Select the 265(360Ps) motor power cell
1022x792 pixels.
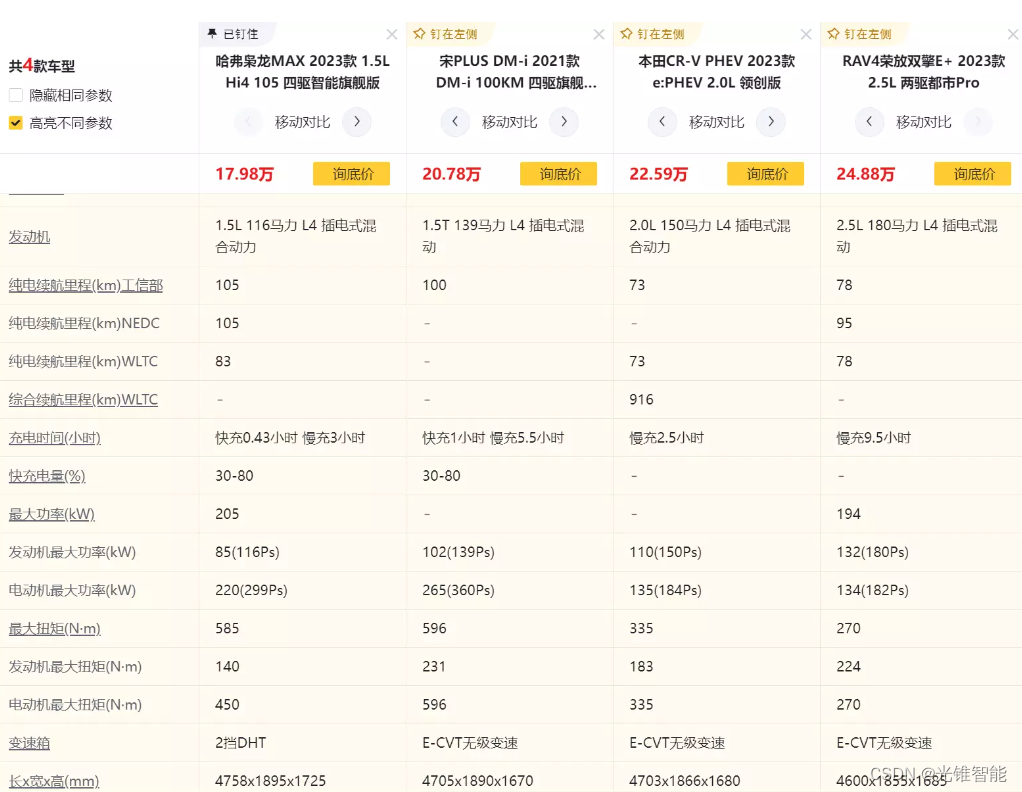(x=458, y=591)
